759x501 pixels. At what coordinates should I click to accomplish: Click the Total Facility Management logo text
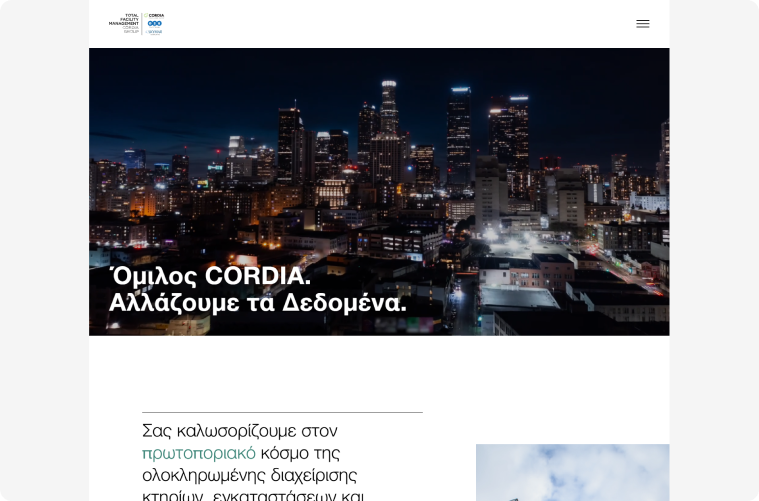click(124, 20)
